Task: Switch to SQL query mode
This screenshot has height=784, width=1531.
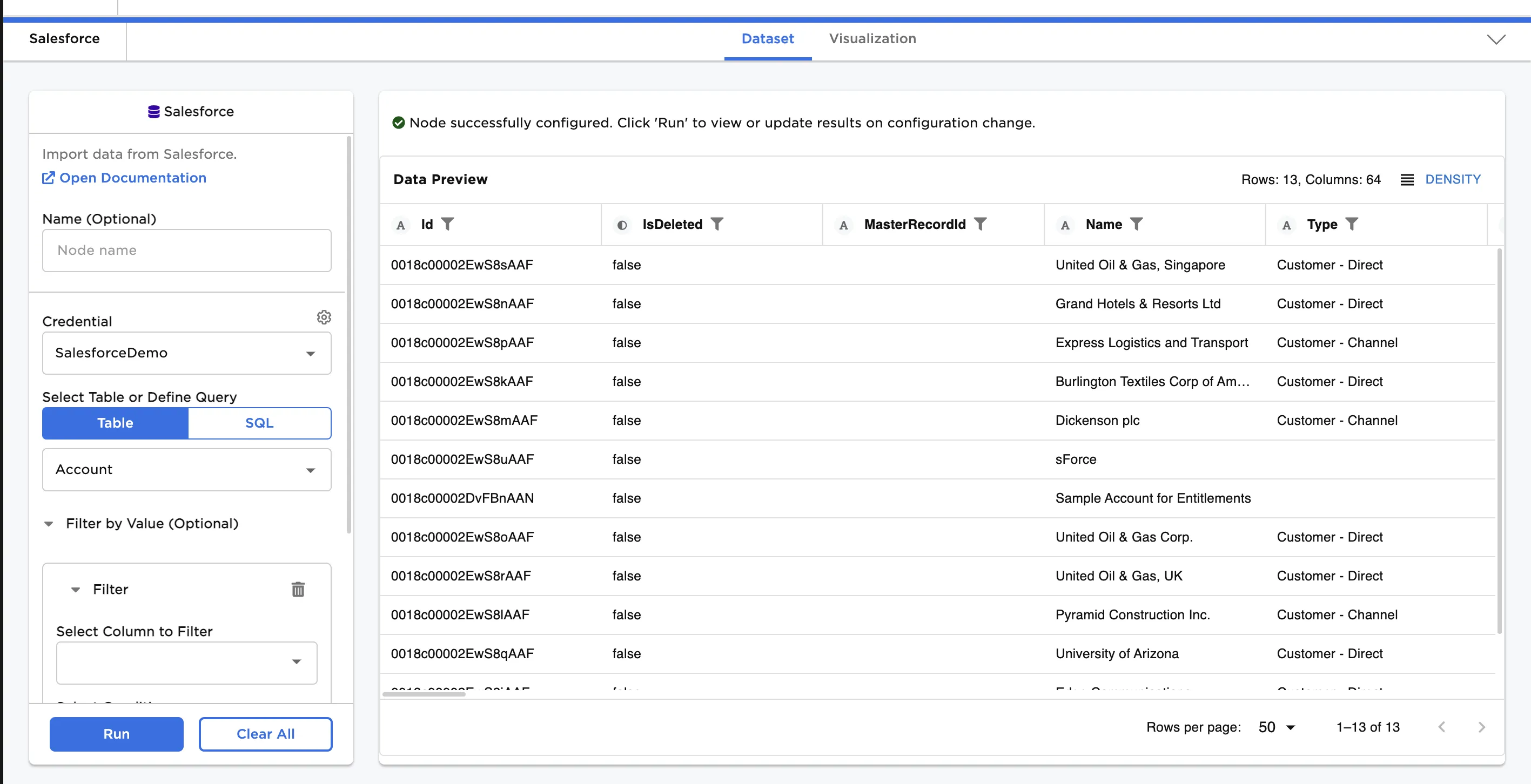Action: tap(259, 423)
